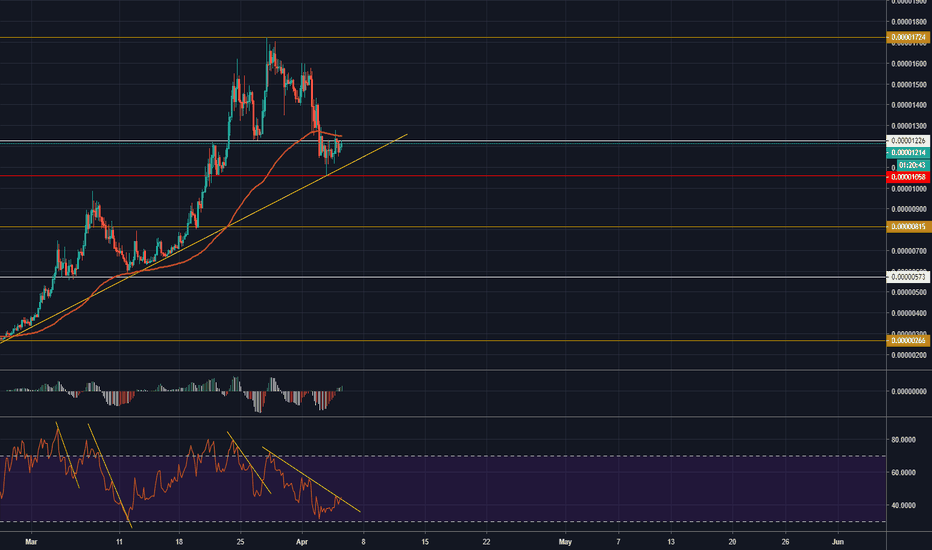Select the red 0.00001058 price label
Viewport: 932px width, 550px height.
pyautogui.click(x=908, y=177)
